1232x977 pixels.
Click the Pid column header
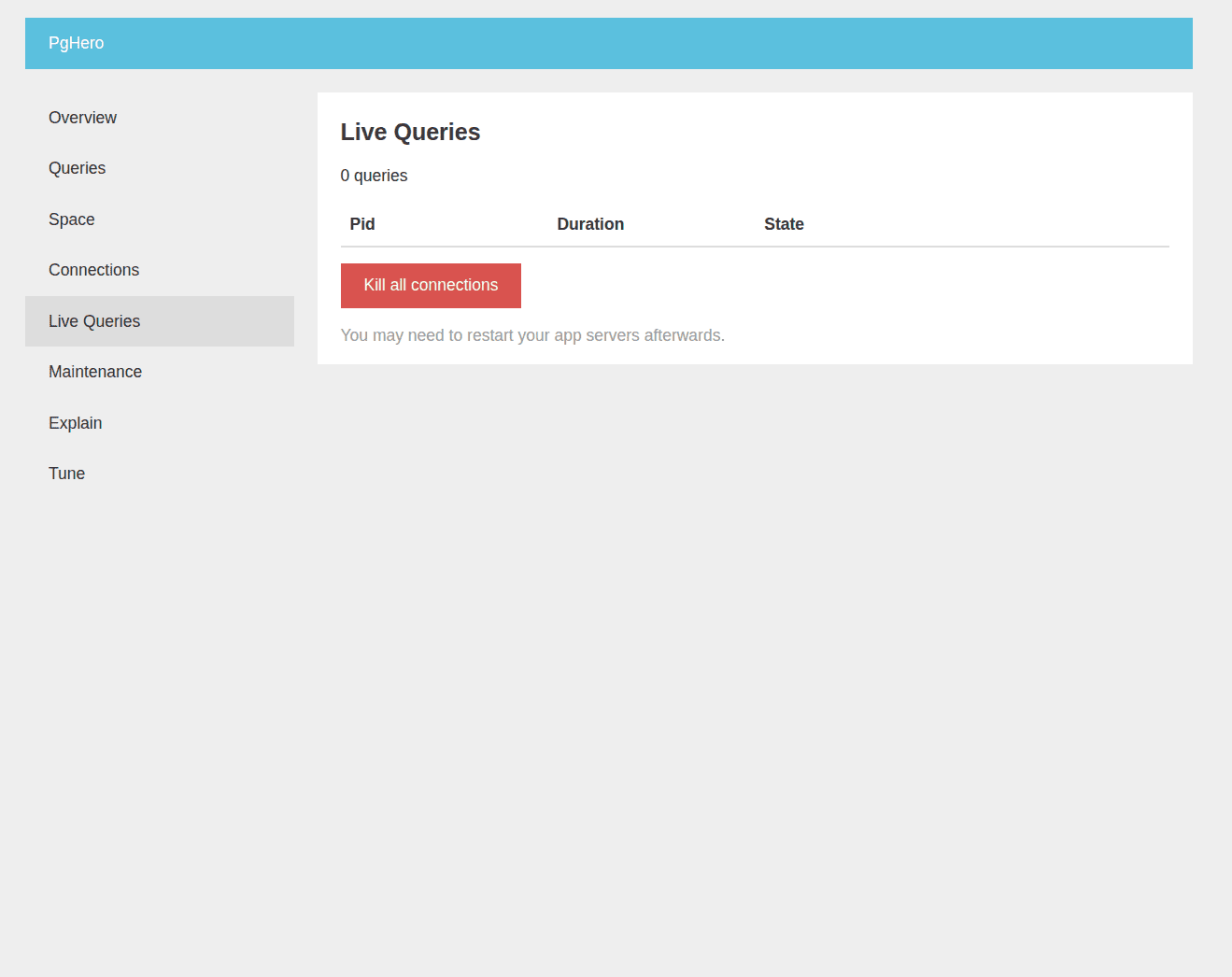[x=362, y=224]
